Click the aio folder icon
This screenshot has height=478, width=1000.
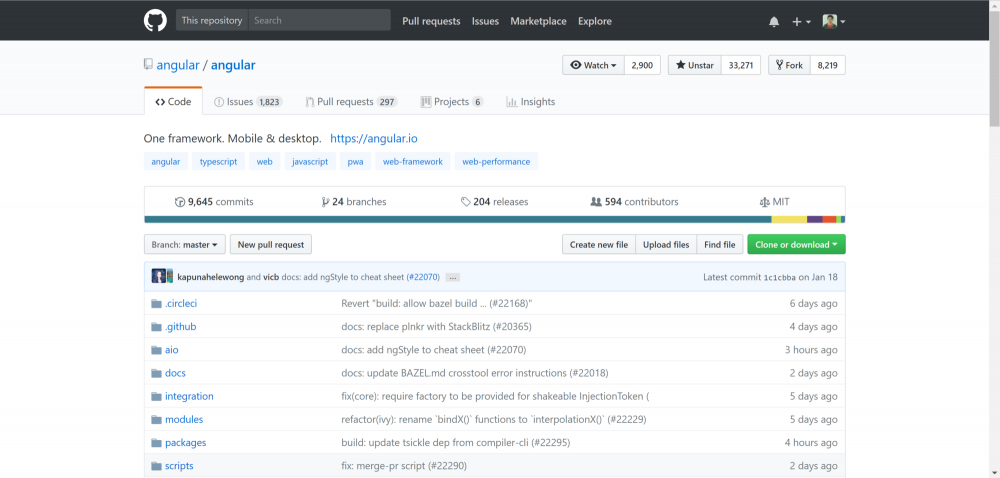click(156, 350)
